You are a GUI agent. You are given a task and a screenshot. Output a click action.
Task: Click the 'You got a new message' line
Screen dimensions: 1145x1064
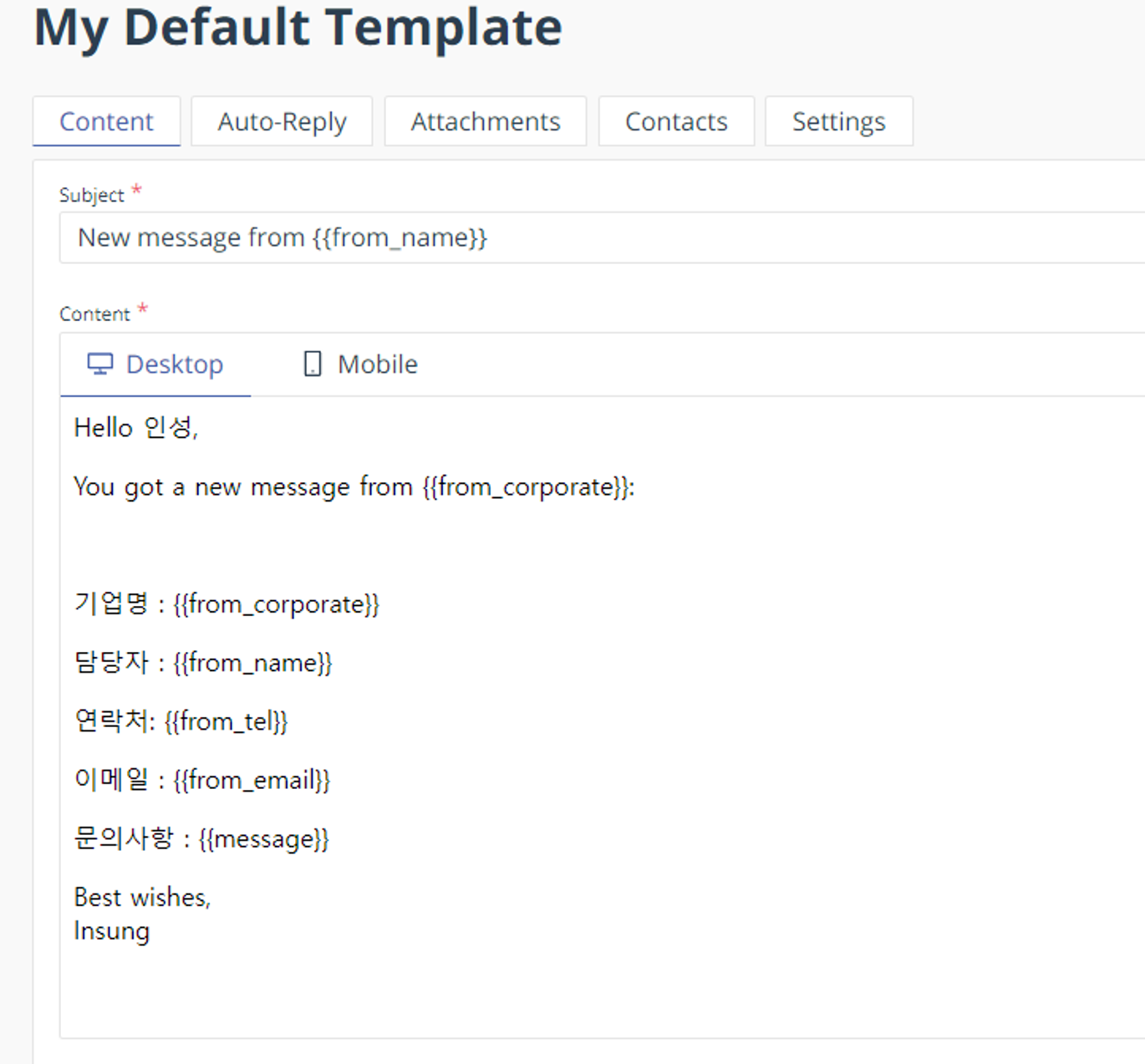point(354,486)
